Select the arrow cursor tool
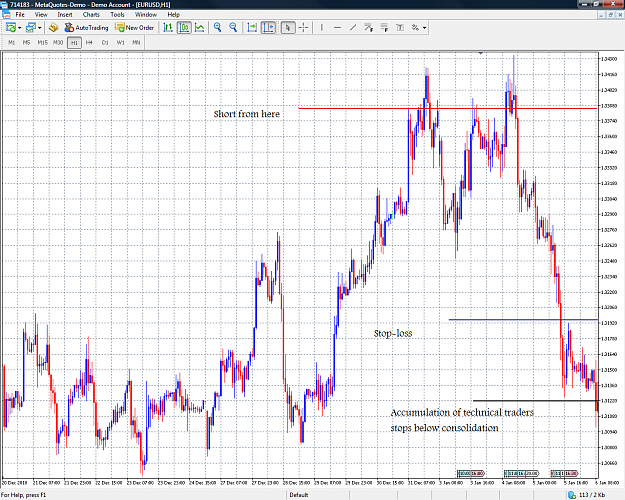The image size is (625, 500). (287, 28)
